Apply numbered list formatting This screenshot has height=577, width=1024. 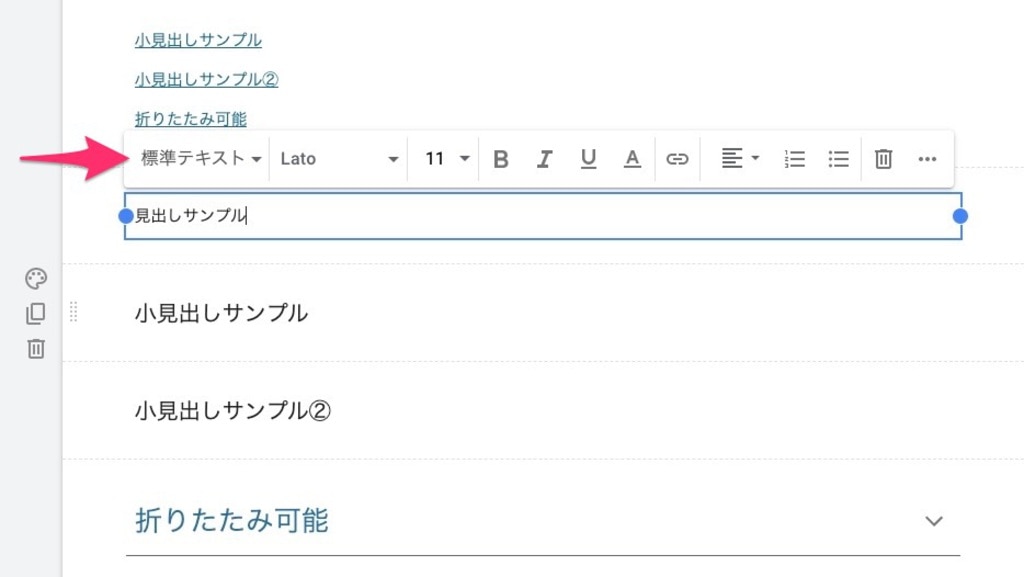click(x=794, y=159)
